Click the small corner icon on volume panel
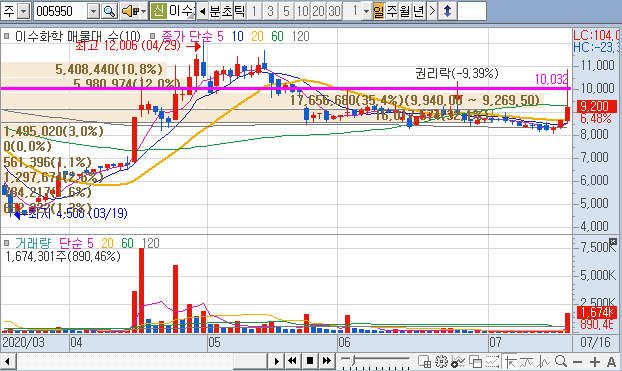The width and height of the screenshot is (622, 371). [613, 241]
